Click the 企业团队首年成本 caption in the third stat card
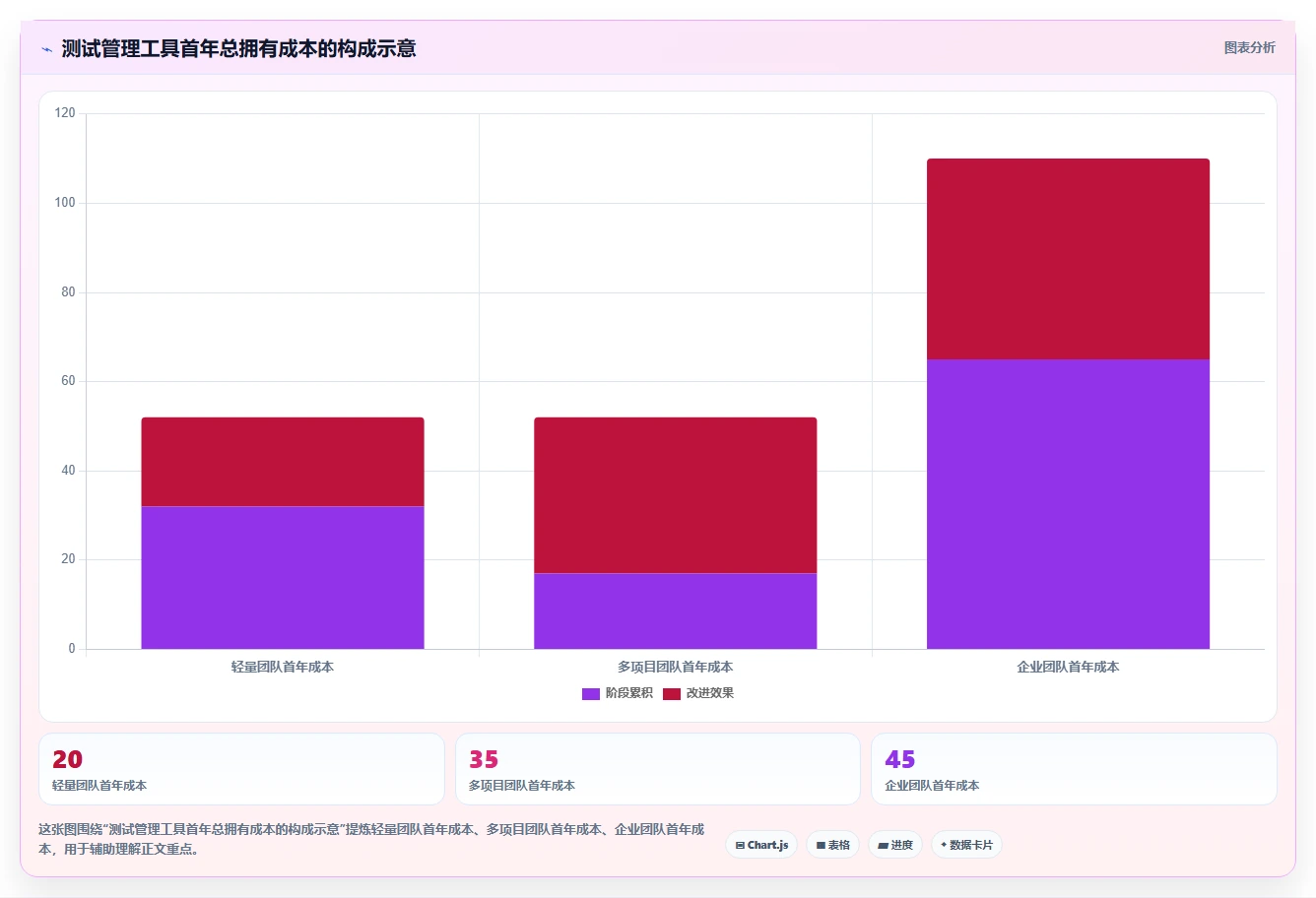1316x898 pixels. click(x=932, y=786)
